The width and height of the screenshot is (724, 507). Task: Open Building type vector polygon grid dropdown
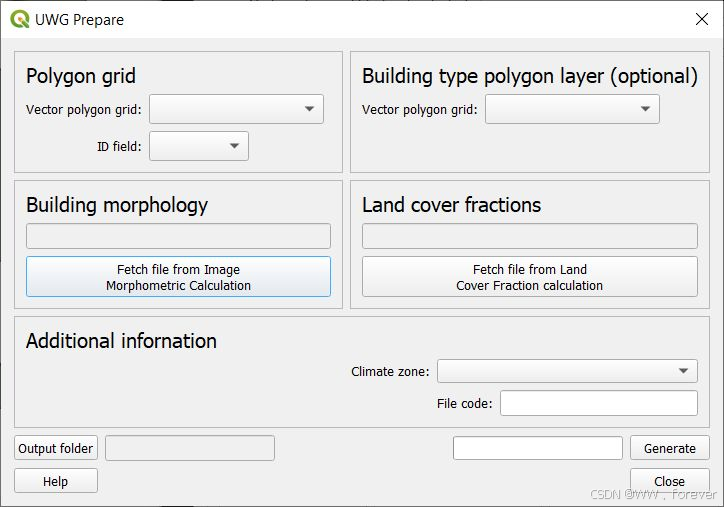572,109
